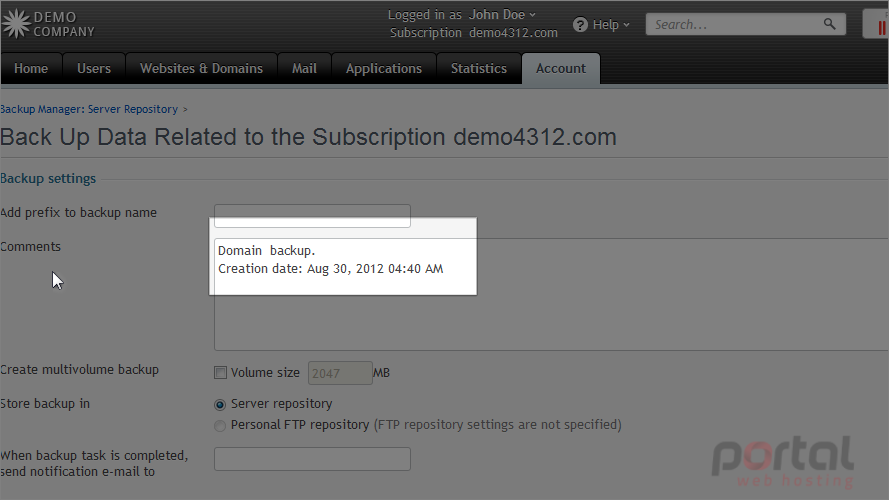Click the Demo Company starburst logo
889x500 pixels.
coord(16,24)
